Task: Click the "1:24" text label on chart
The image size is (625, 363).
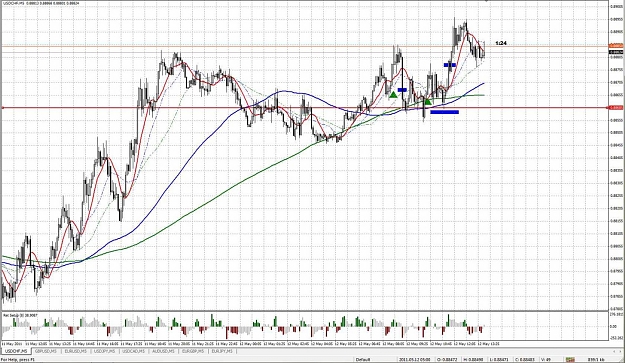Action: tap(501, 43)
